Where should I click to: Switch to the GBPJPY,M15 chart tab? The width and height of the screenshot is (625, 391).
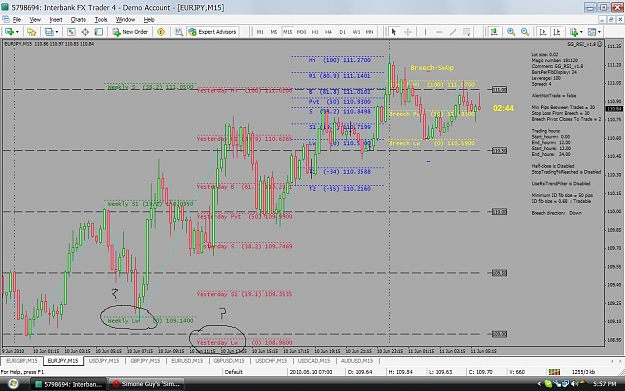[x=145, y=361]
